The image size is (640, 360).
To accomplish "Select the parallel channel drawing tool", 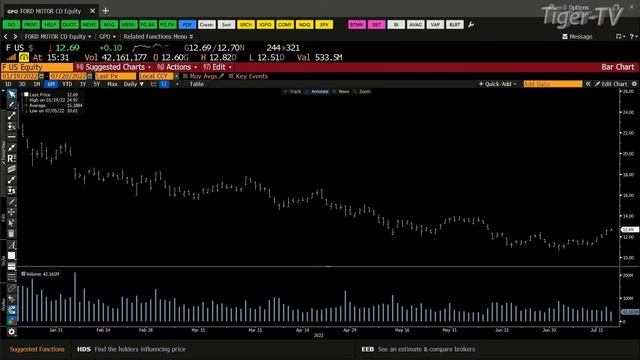I will (x=11, y=169).
